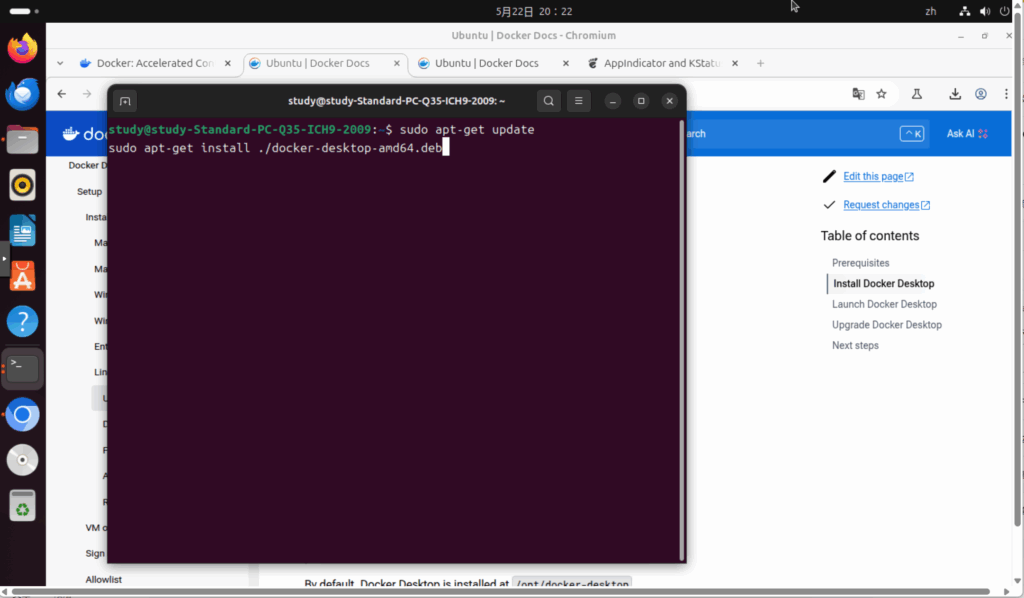Launch LibreOffice Writer from the dock
This screenshot has width=1024, height=598.
pos(22,230)
